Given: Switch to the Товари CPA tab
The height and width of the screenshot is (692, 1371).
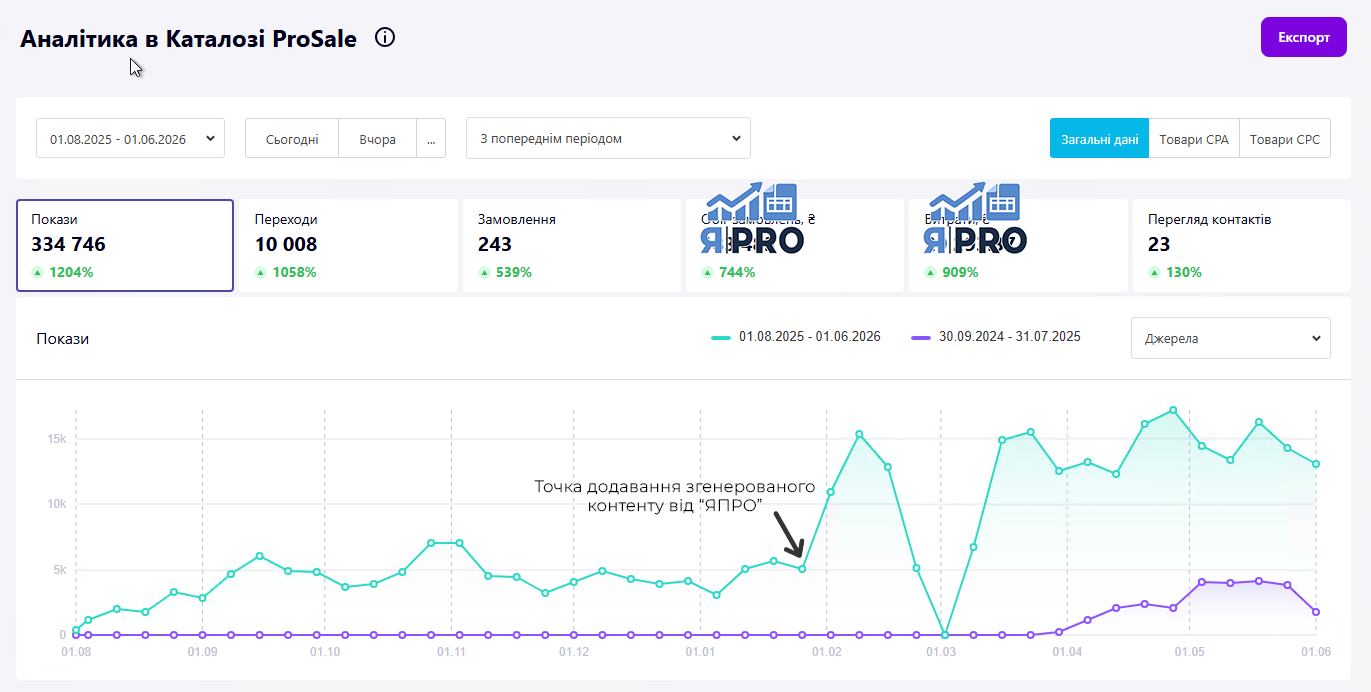Looking at the screenshot, I should pyautogui.click(x=1194, y=139).
